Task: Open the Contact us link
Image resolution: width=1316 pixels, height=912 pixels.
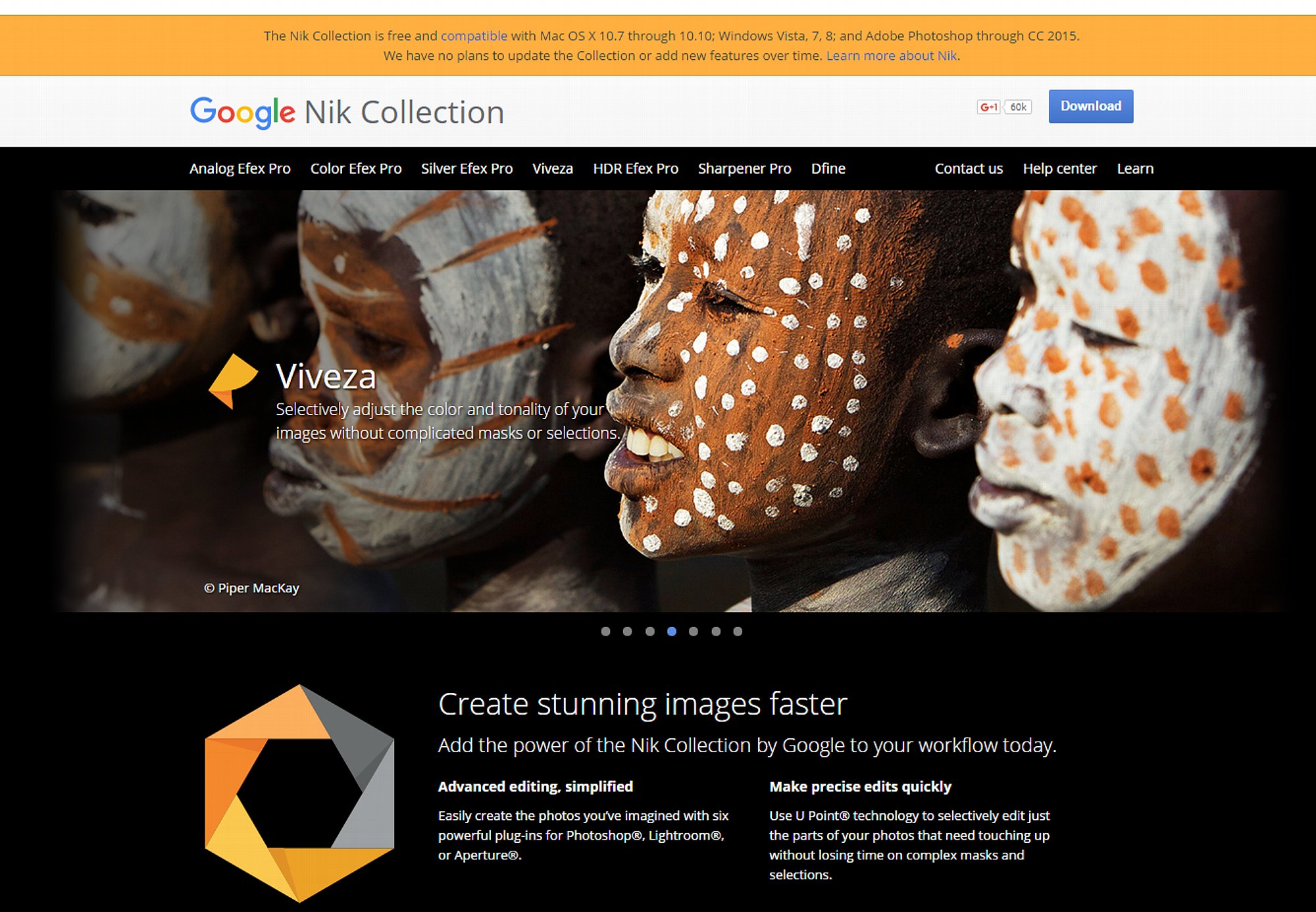Action: (969, 168)
